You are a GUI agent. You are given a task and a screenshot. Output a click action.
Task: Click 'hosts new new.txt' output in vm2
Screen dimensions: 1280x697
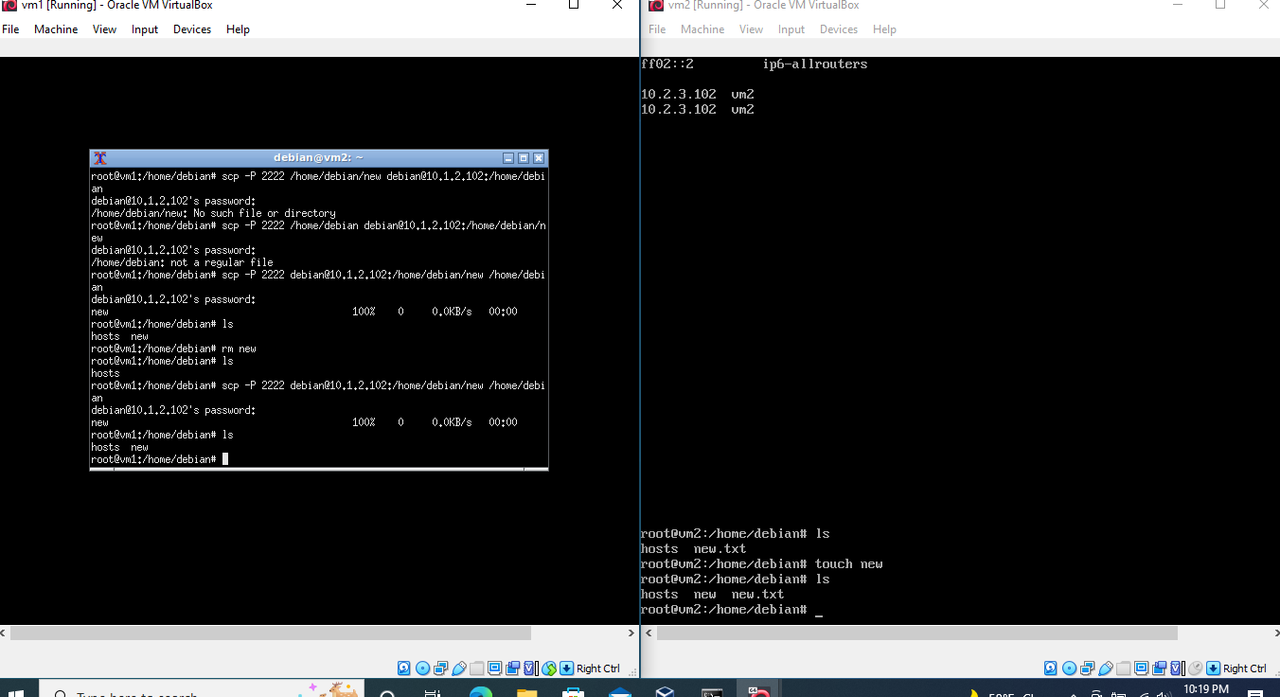click(x=712, y=594)
